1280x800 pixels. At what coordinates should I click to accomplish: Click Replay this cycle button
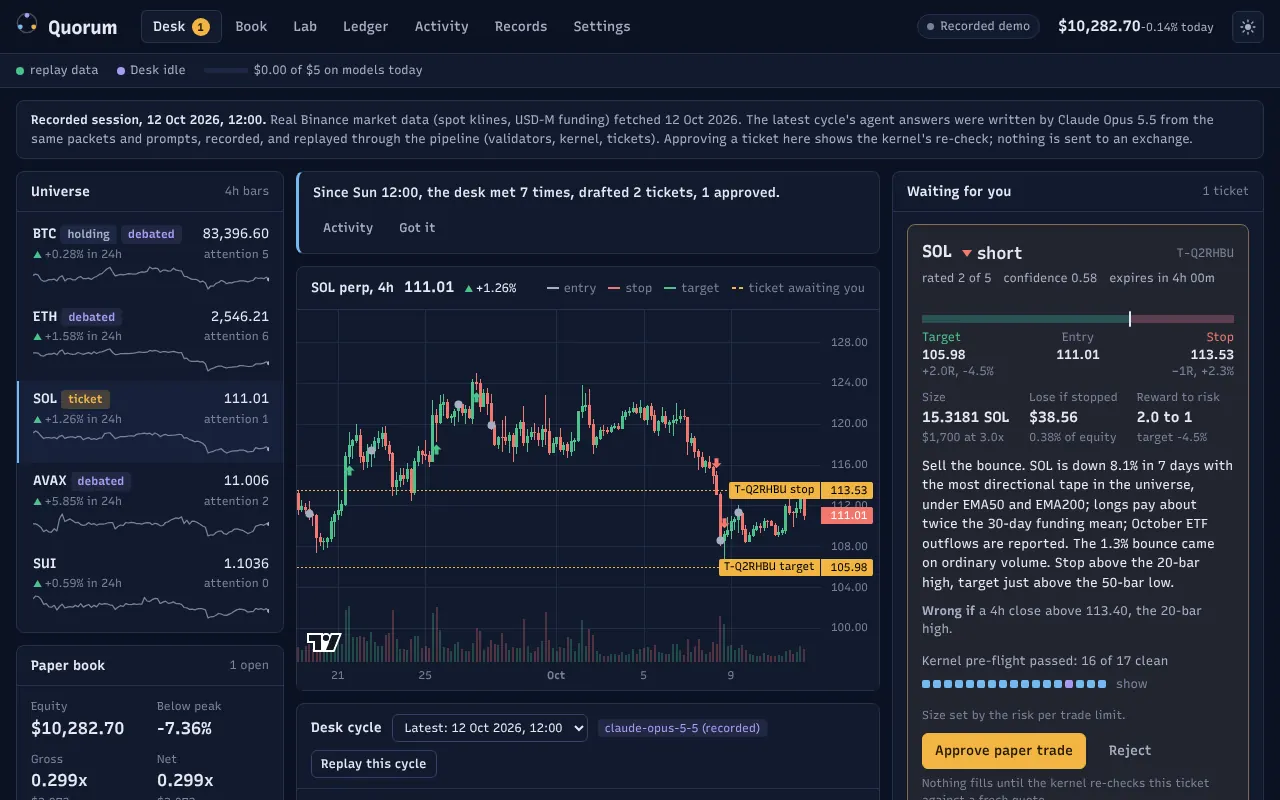374,763
